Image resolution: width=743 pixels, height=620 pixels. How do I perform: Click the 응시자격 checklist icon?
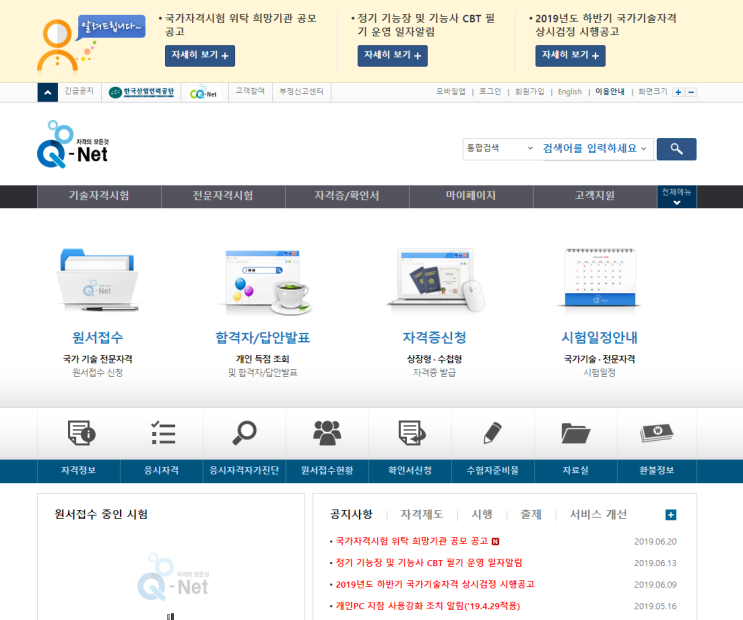(163, 432)
